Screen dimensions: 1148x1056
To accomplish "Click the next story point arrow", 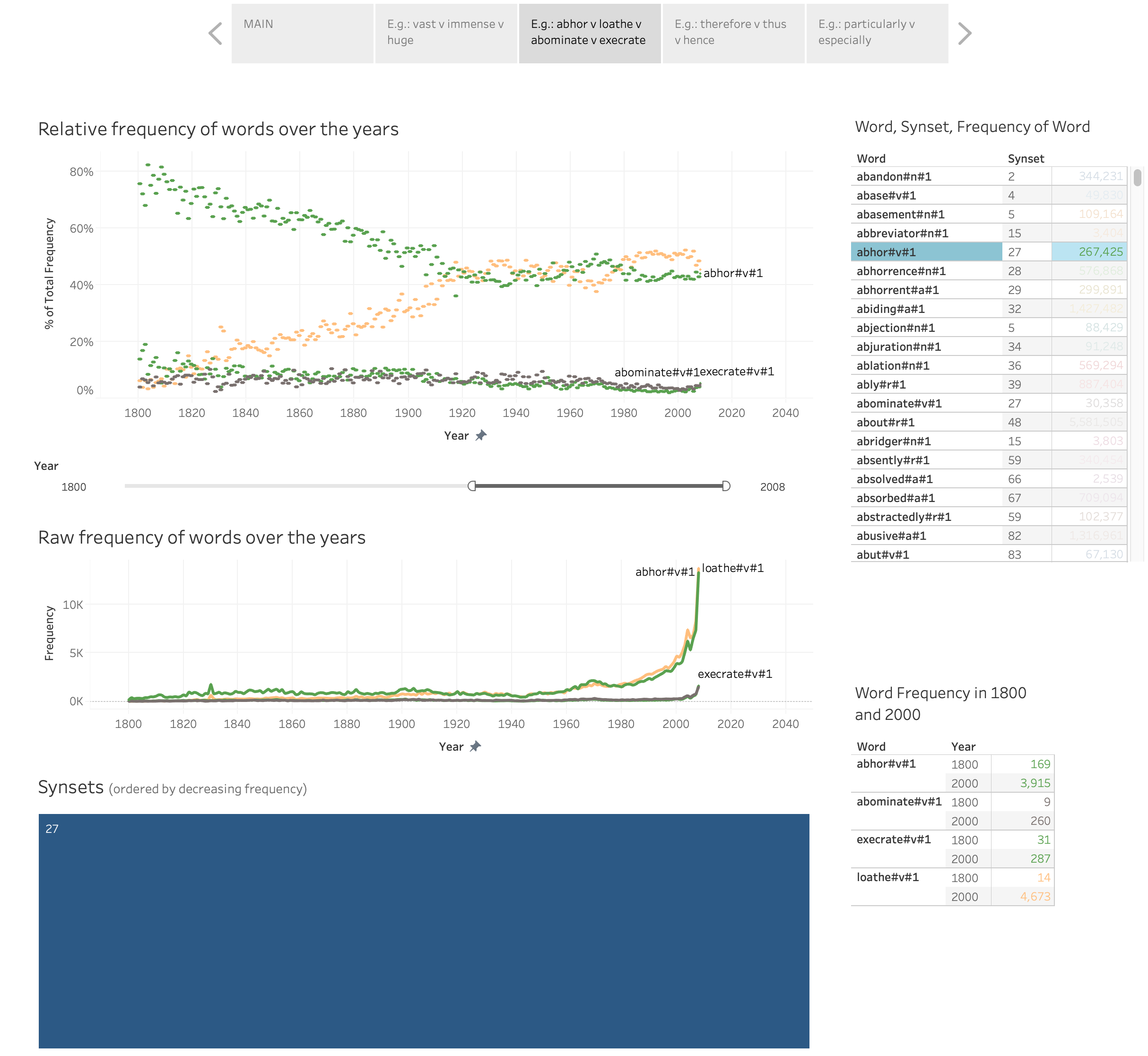I will [x=964, y=34].
